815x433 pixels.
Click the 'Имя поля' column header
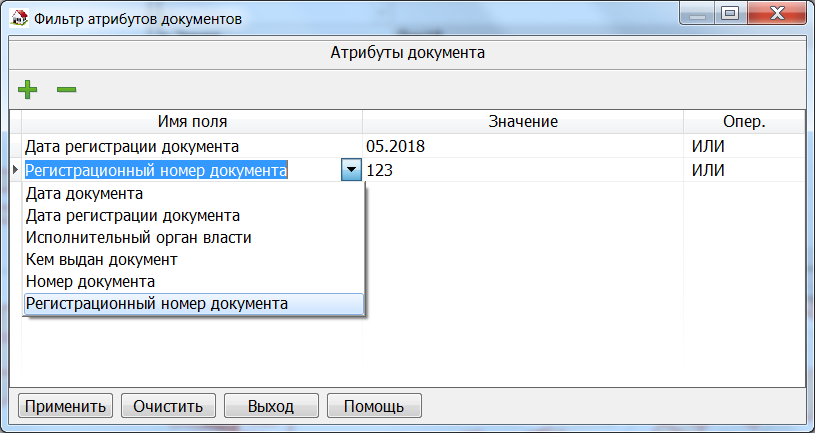pyautogui.click(x=192, y=121)
